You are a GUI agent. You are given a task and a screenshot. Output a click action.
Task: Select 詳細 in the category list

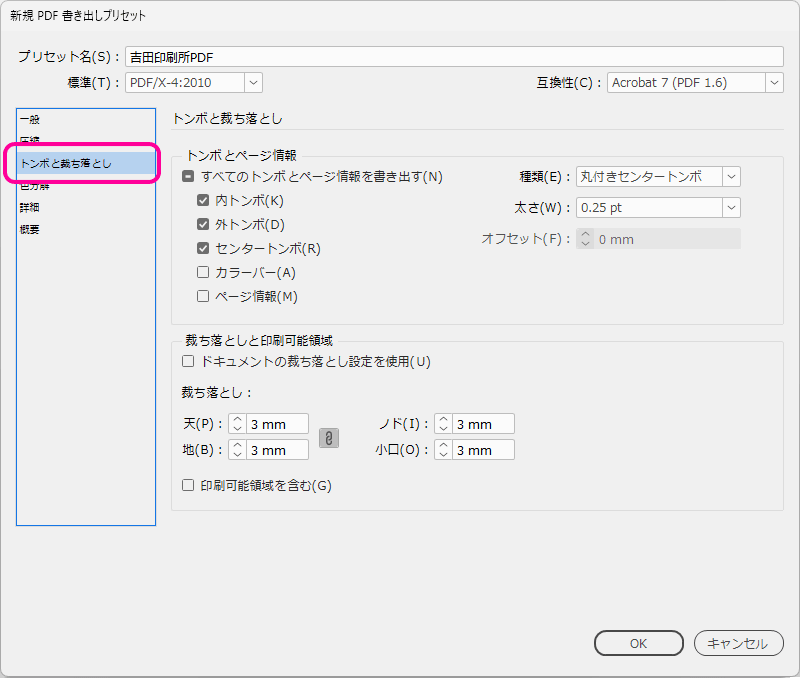click(86, 207)
